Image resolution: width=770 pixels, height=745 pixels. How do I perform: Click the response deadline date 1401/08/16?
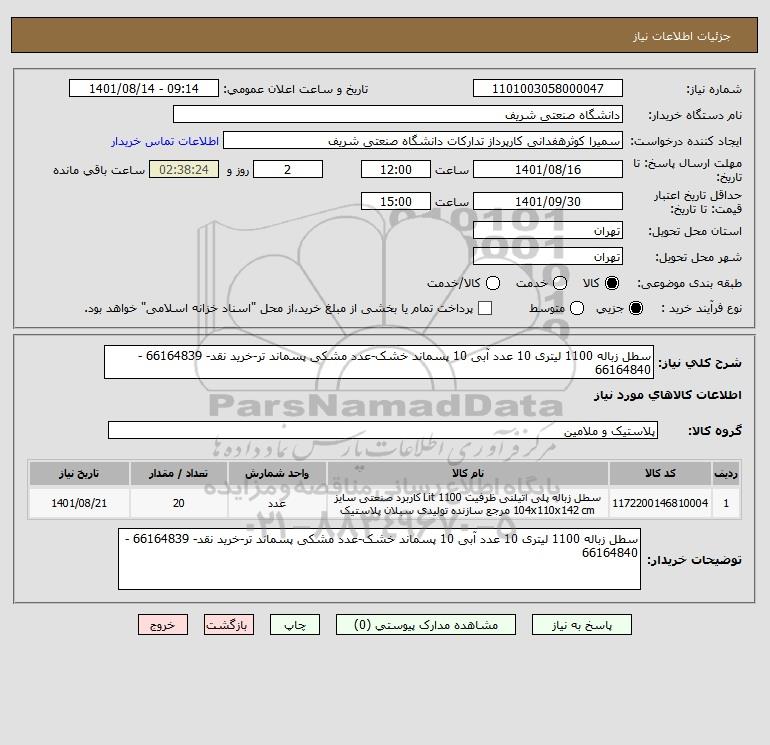548,169
